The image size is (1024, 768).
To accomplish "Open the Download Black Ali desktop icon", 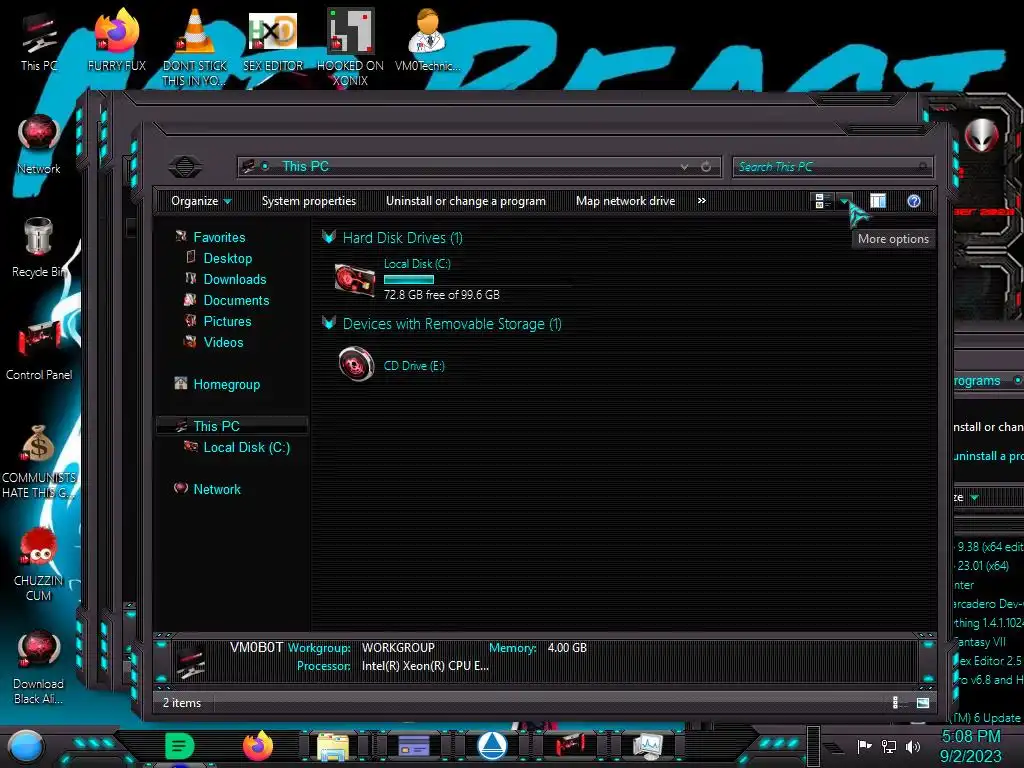I will click(x=39, y=667).
